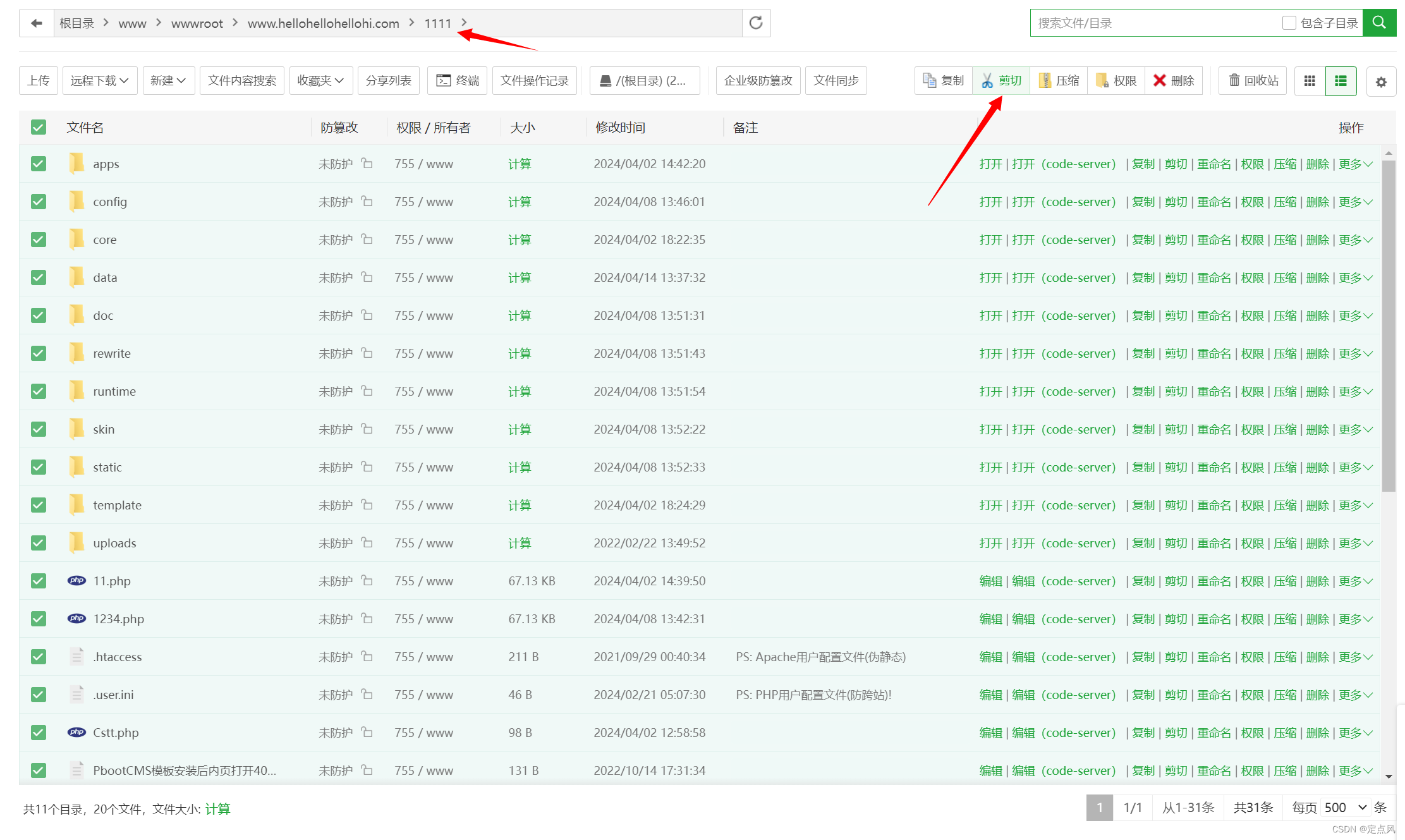The height and width of the screenshot is (840, 1405).
Task: Click the php icon of 1234.php
Action: 76,619
